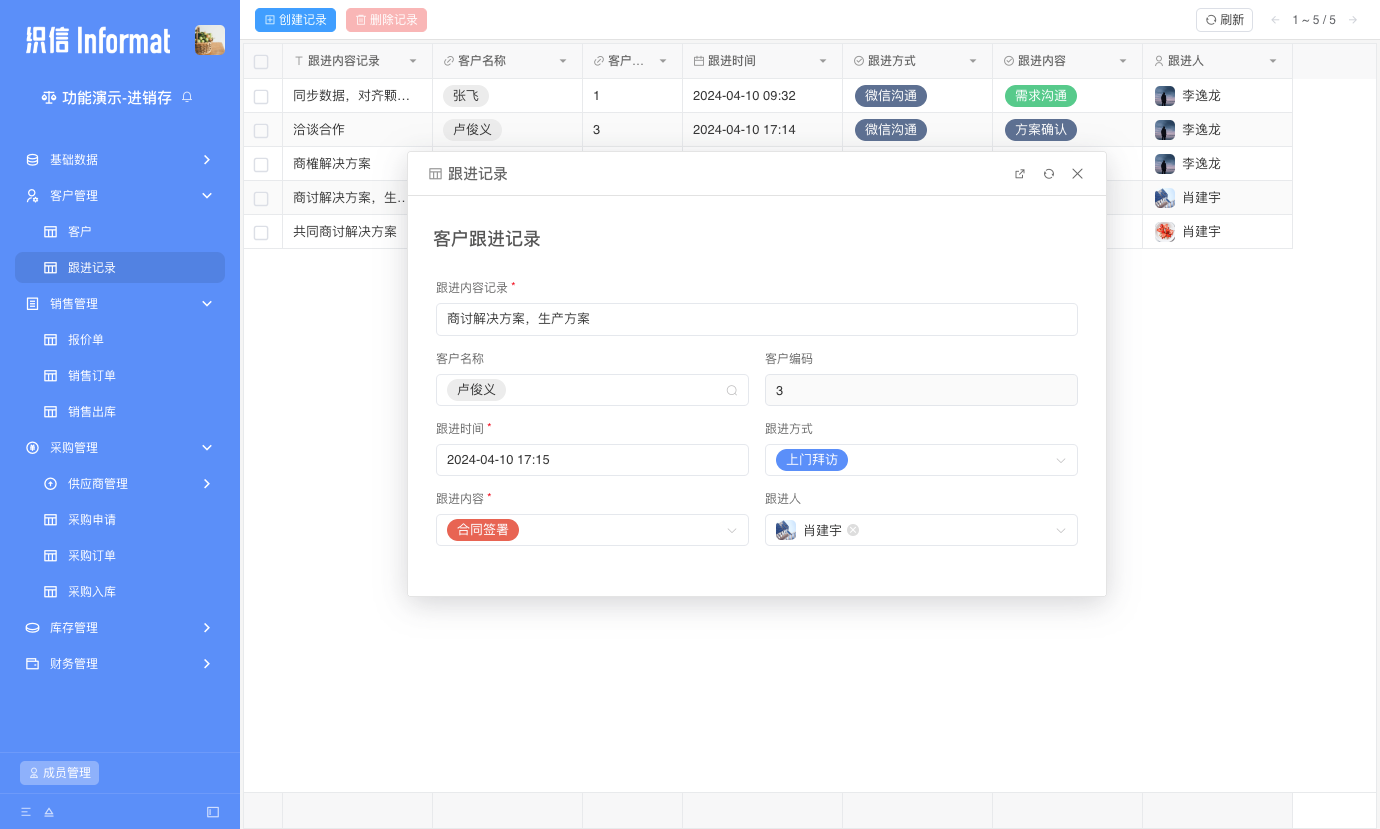Click the 刷新 refresh icon on toolbar
This screenshot has width=1380, height=829.
[x=1224, y=19]
